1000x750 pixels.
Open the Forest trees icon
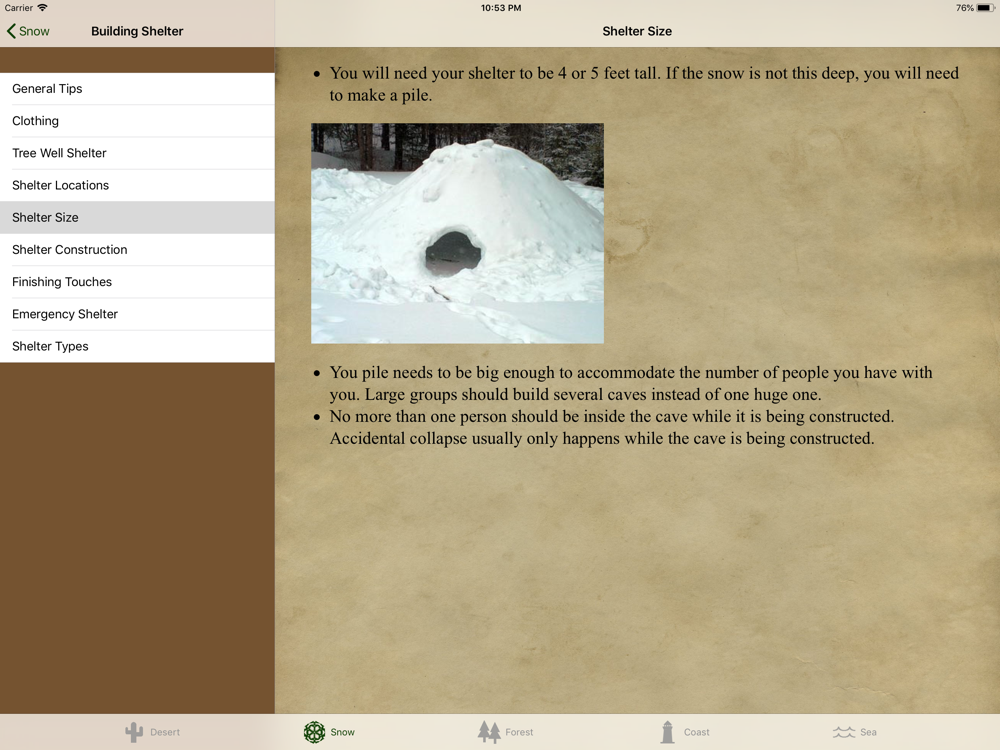(489, 732)
